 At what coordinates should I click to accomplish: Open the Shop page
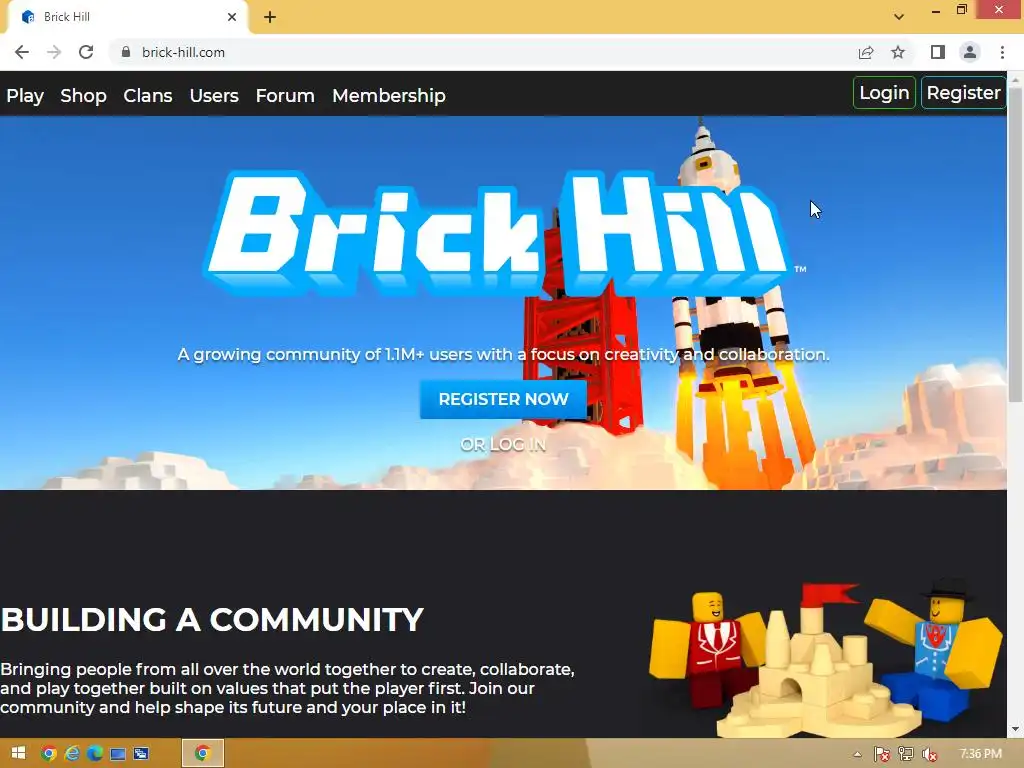(83, 96)
